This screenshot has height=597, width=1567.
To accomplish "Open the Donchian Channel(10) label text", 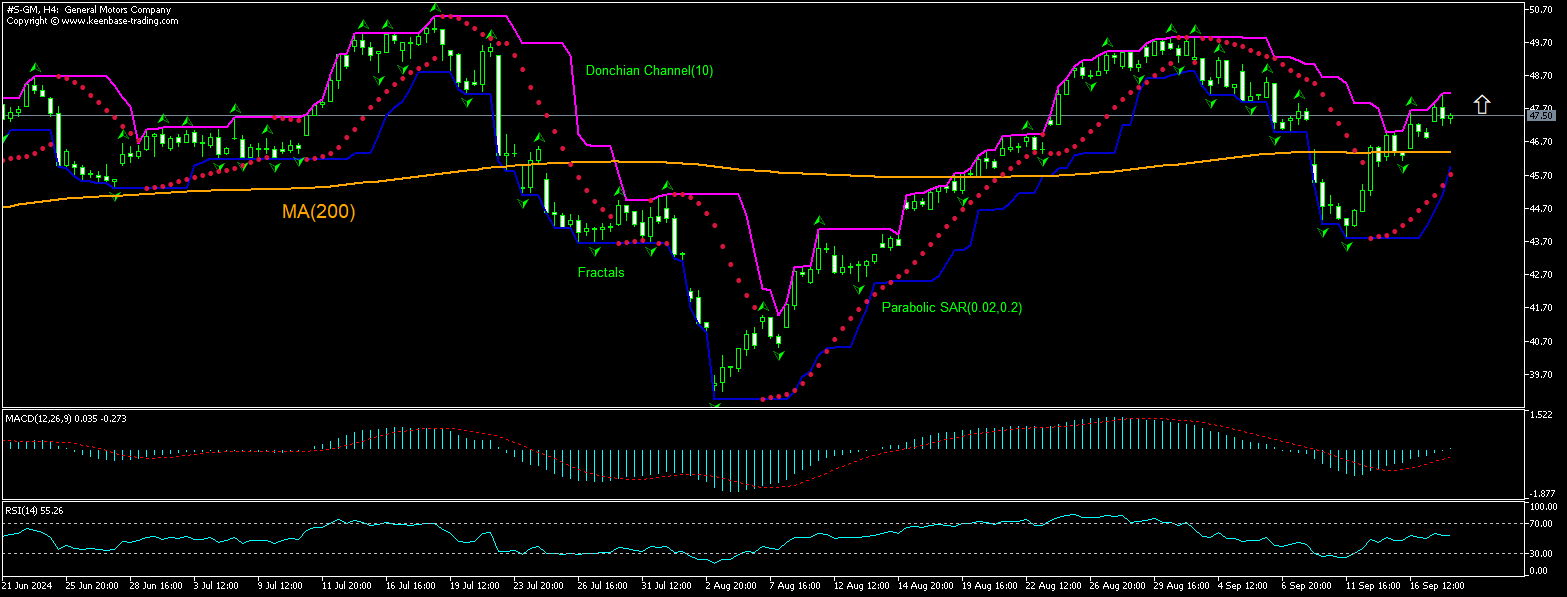I will click(x=650, y=72).
